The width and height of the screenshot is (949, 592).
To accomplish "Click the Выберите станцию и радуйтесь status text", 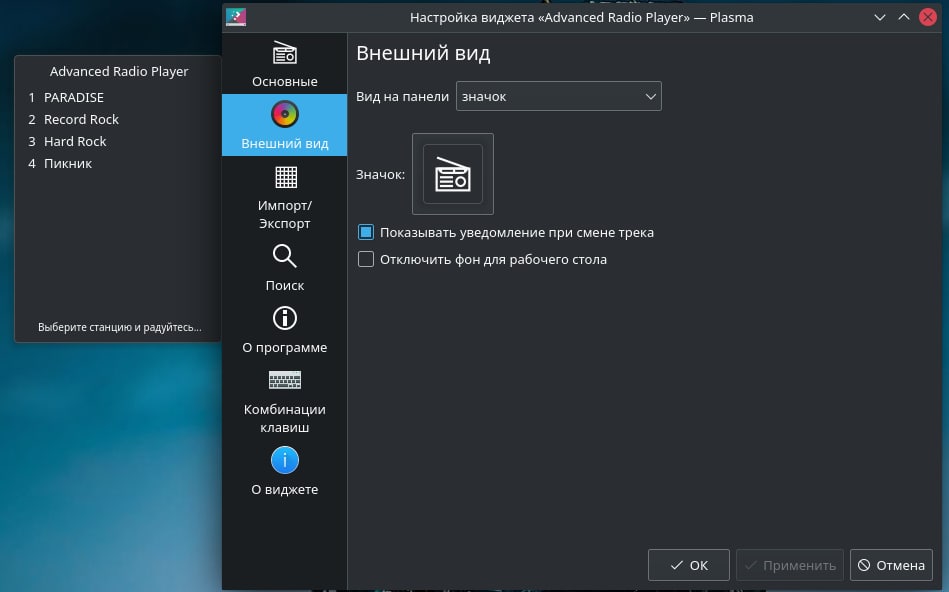I will click(x=119, y=327).
